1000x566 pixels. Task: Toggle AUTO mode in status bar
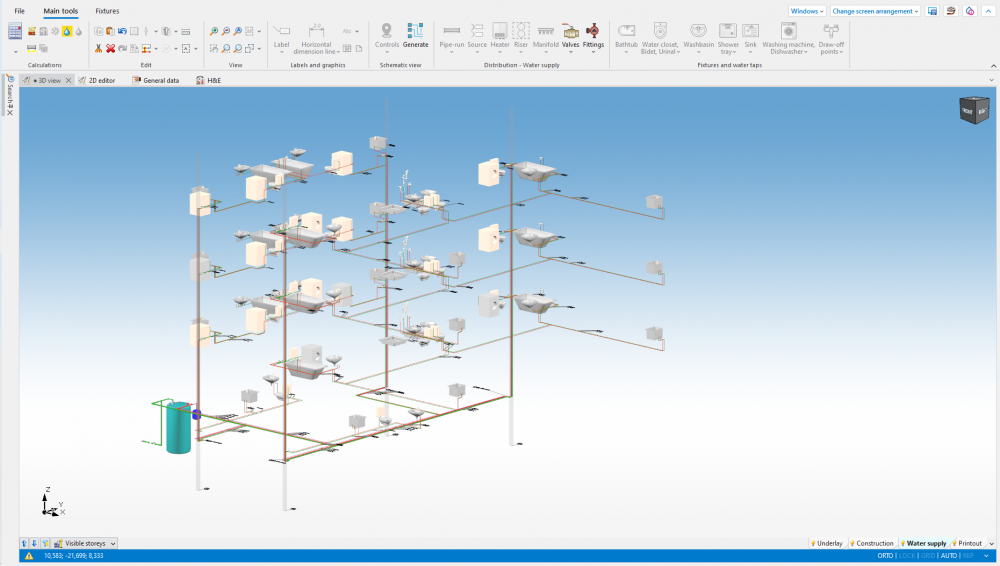949,556
